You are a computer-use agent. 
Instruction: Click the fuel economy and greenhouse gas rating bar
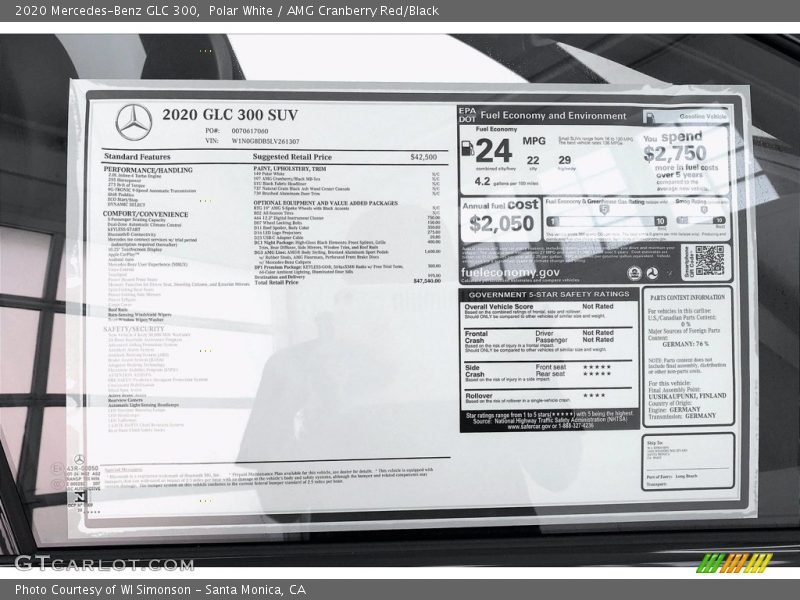[x=607, y=221]
